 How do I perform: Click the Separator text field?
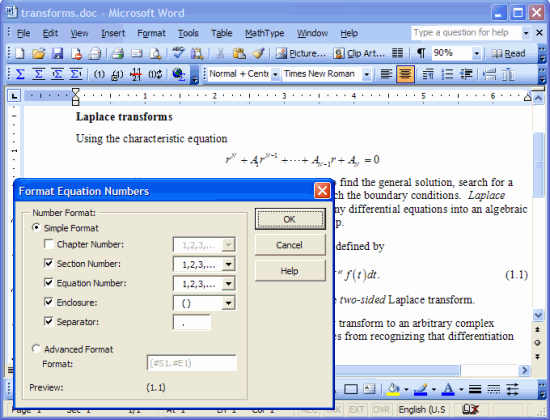[192, 322]
